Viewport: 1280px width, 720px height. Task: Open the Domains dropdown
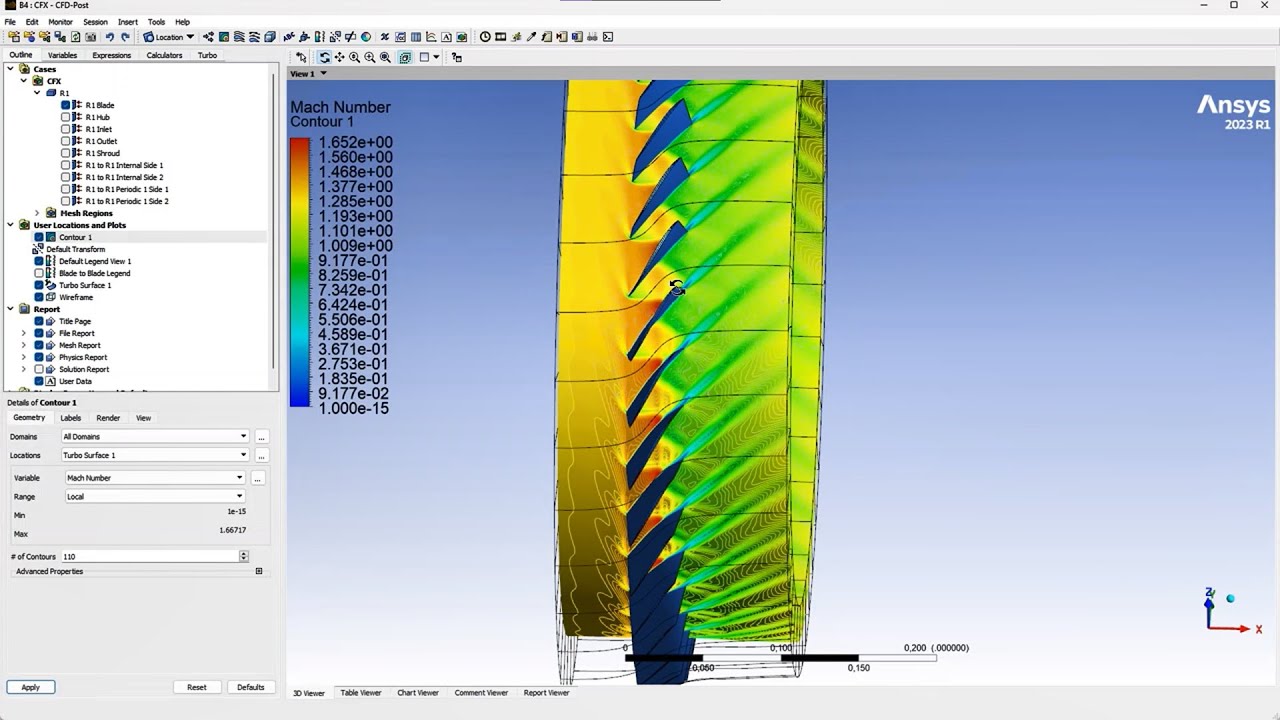(155, 436)
